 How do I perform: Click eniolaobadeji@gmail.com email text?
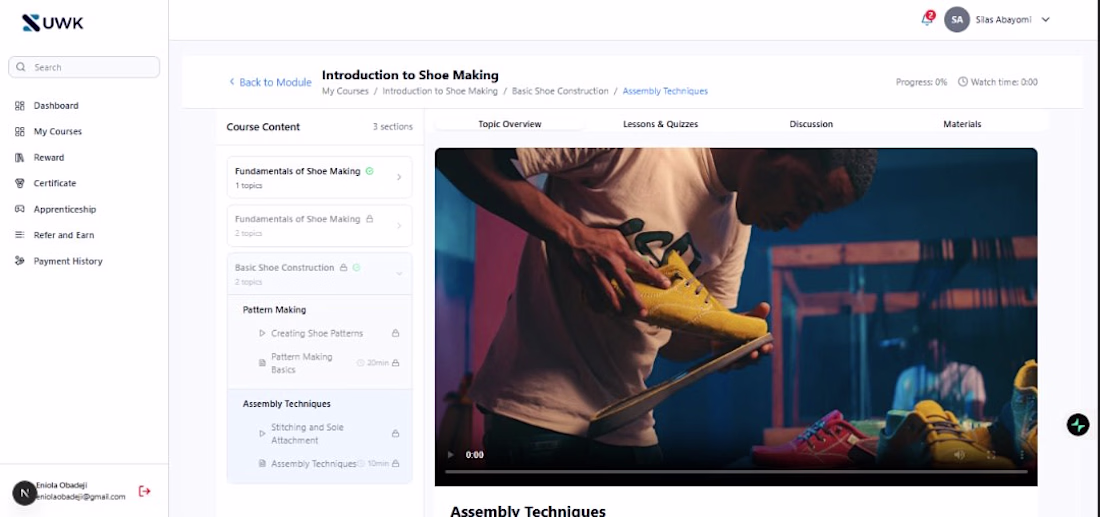click(81, 497)
